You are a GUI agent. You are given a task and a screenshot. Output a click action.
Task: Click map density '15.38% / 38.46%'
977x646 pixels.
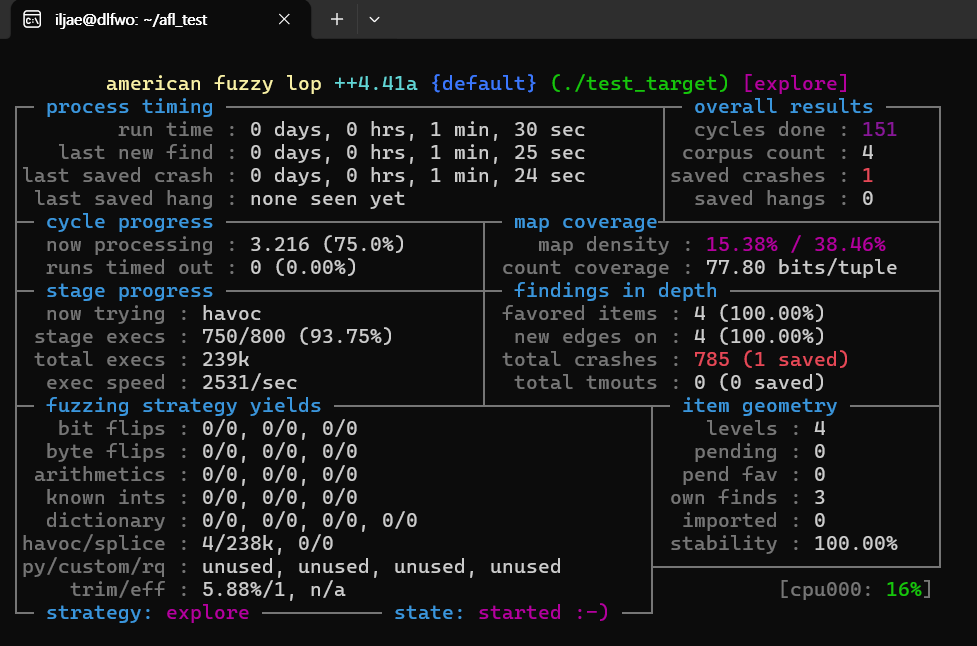click(796, 244)
